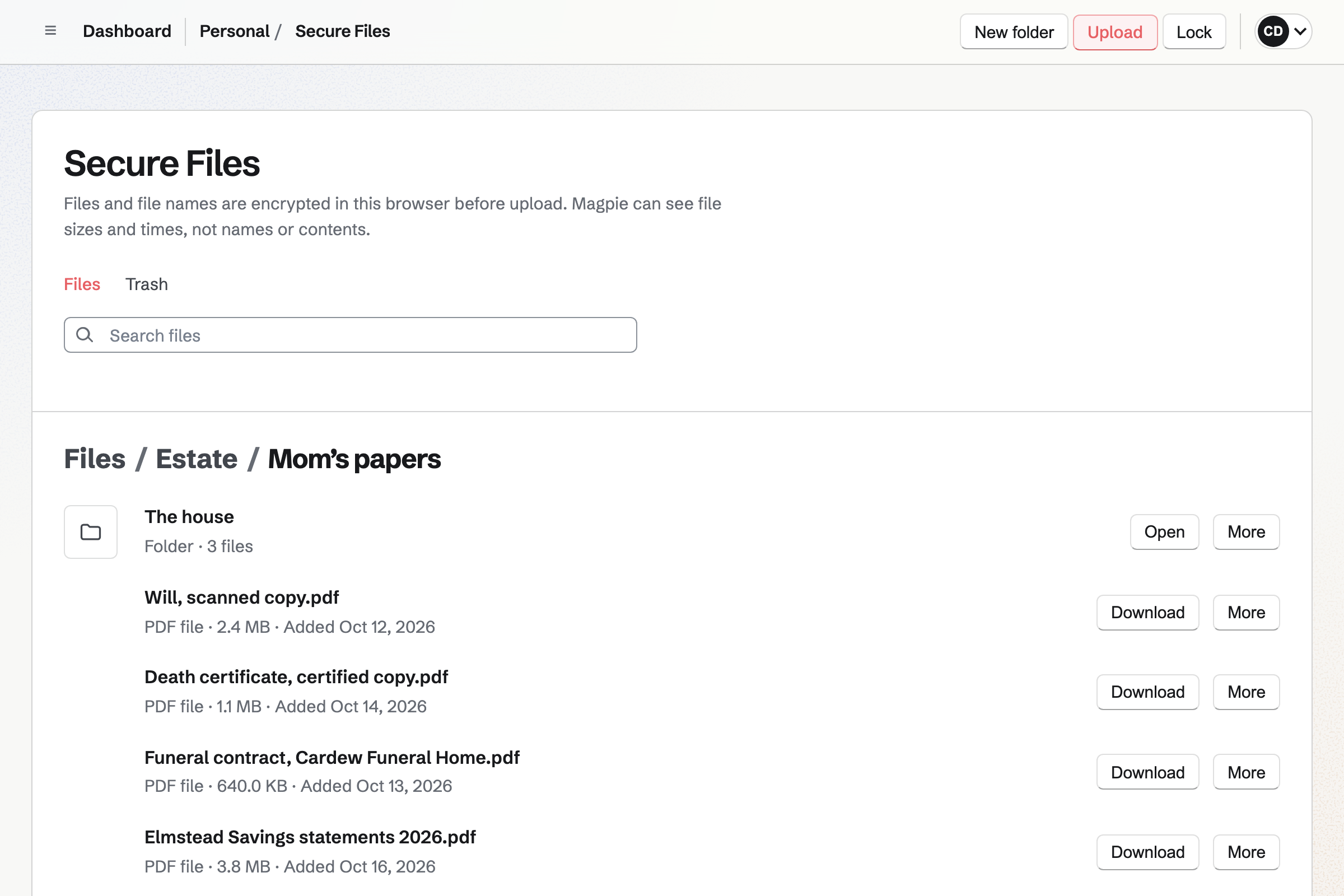This screenshot has width=1344, height=896.
Task: Select Funeral contract, Cardew Funeral Home.pdf name
Action: (x=332, y=757)
